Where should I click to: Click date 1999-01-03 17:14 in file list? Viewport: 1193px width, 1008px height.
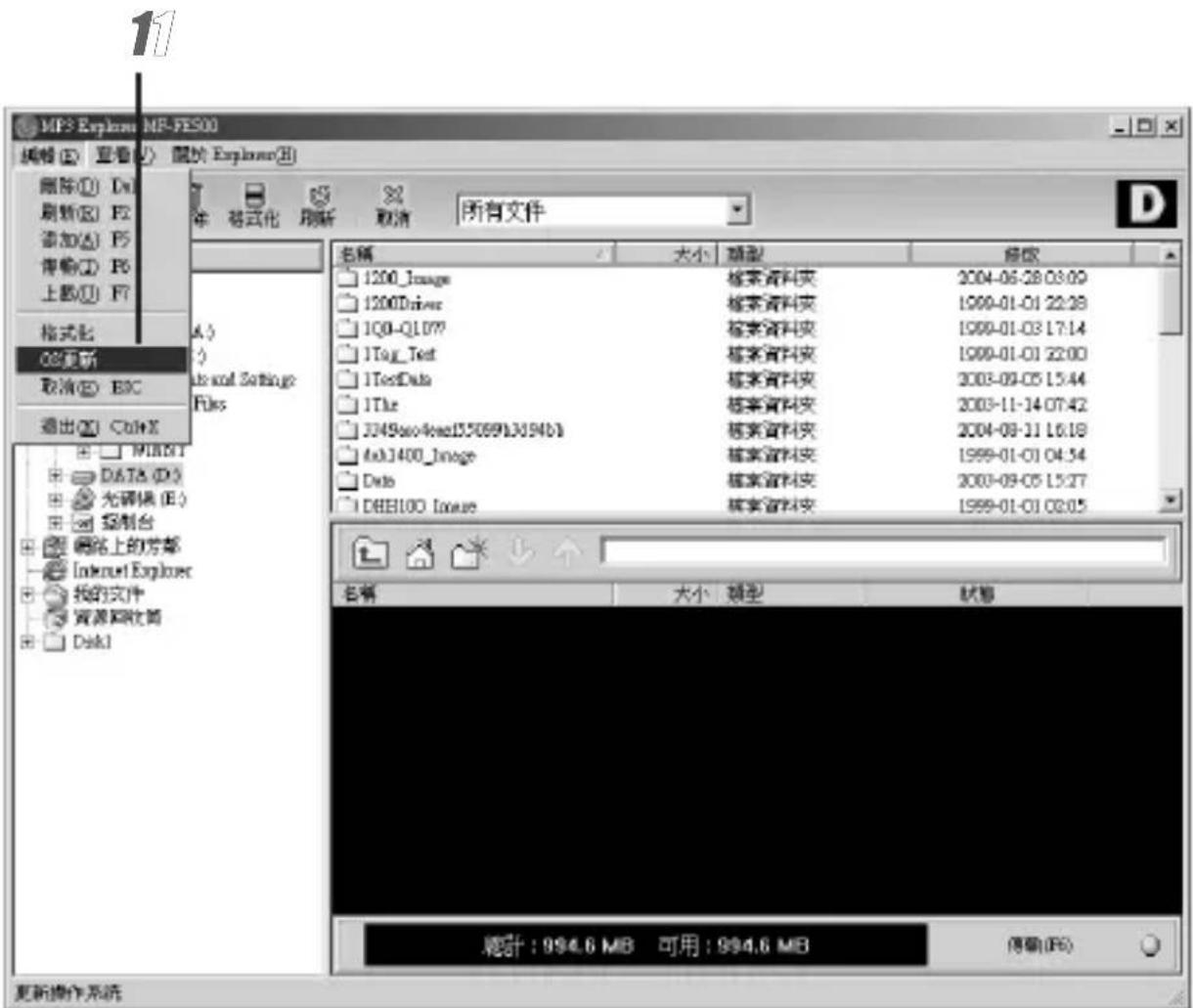(x=1022, y=329)
